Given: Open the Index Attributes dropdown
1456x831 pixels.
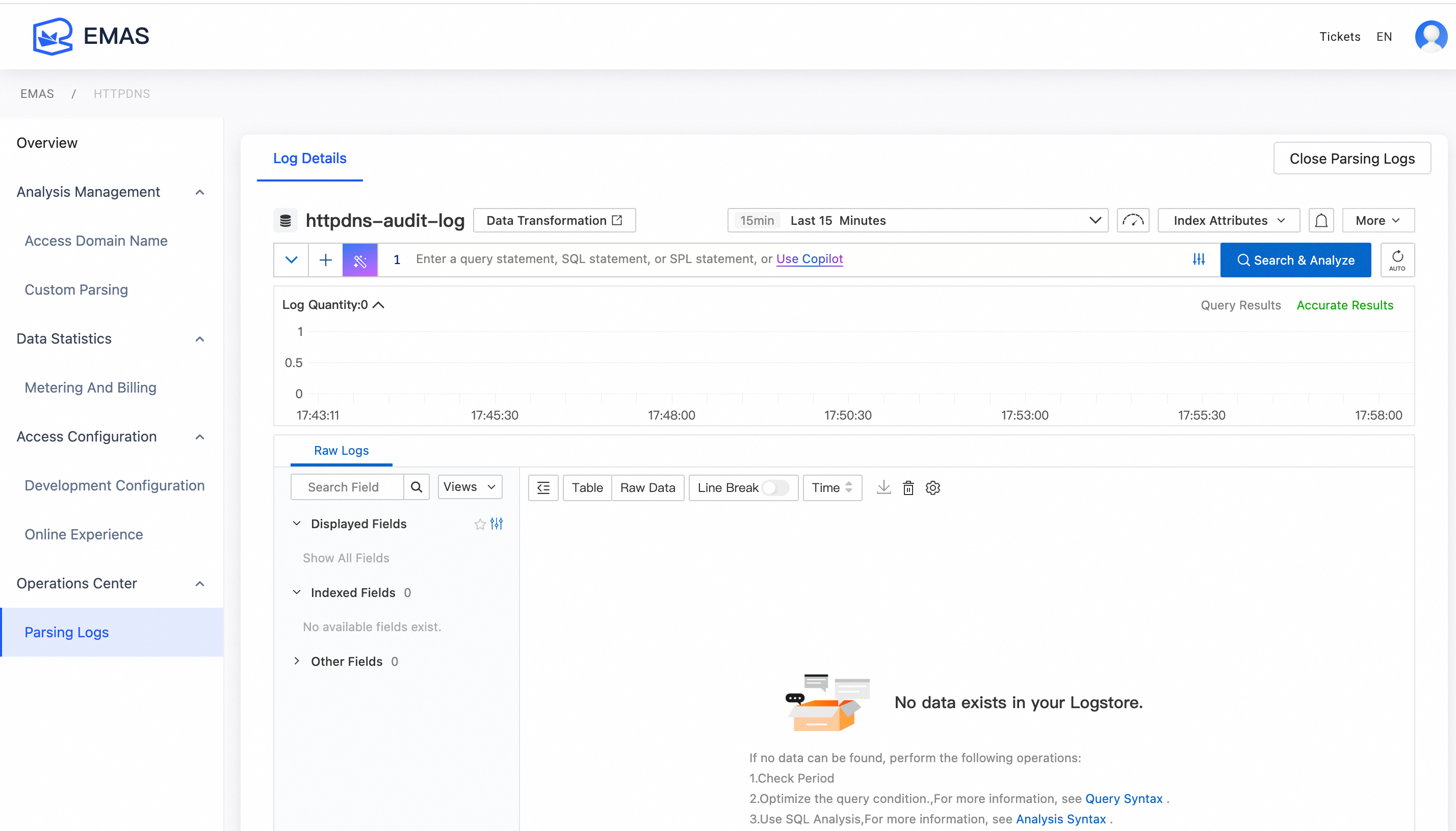Looking at the screenshot, I should 1228,220.
